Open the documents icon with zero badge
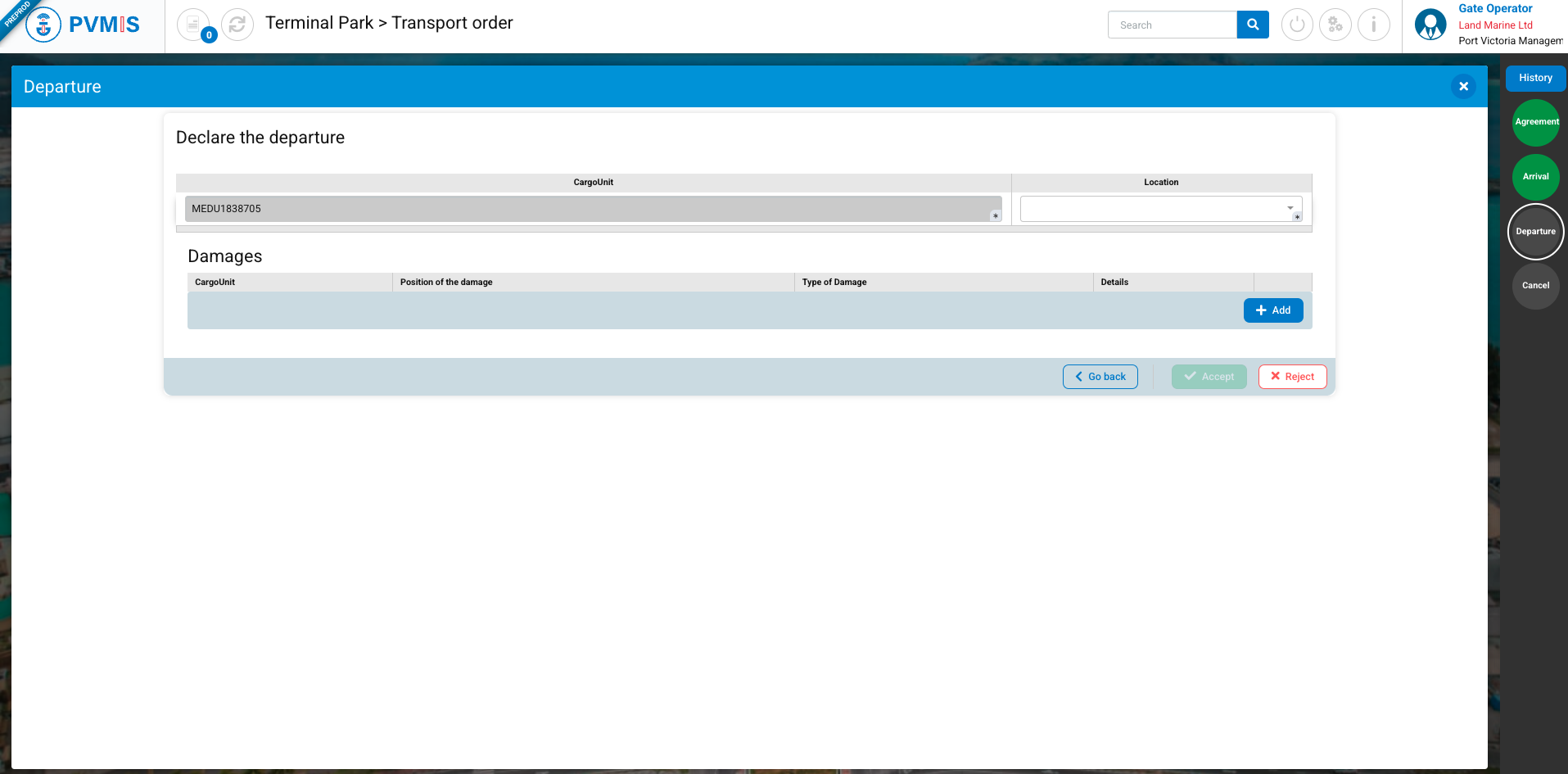Image resolution: width=1568 pixels, height=774 pixels. [x=193, y=25]
